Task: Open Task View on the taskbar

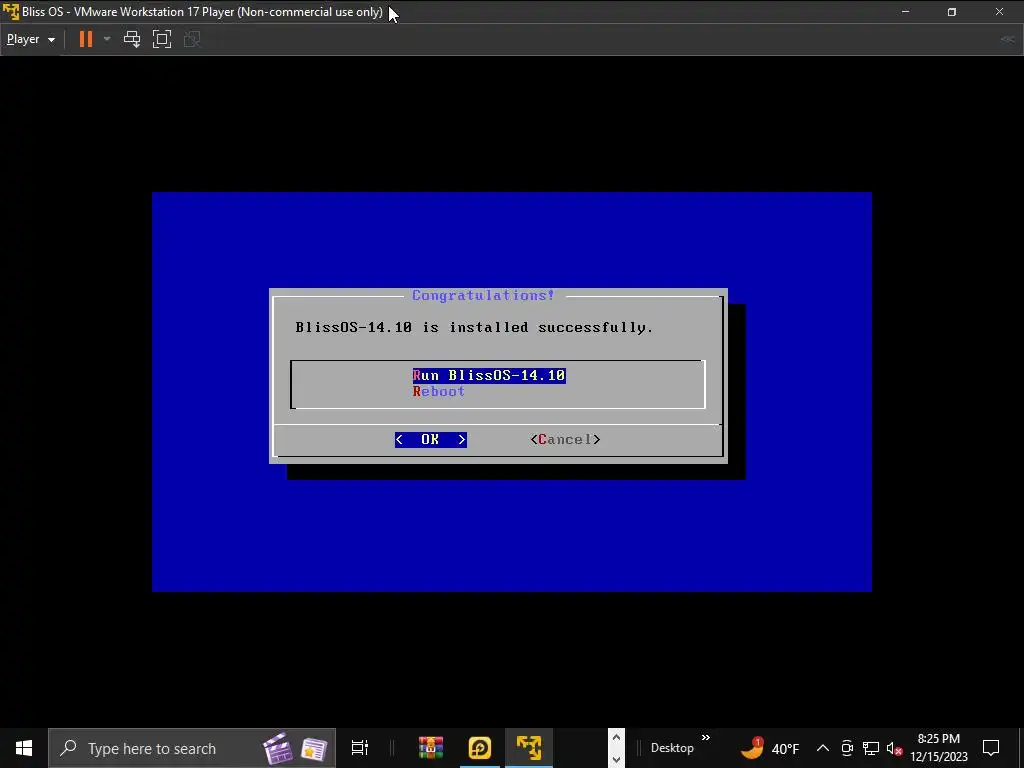Action: click(360, 748)
